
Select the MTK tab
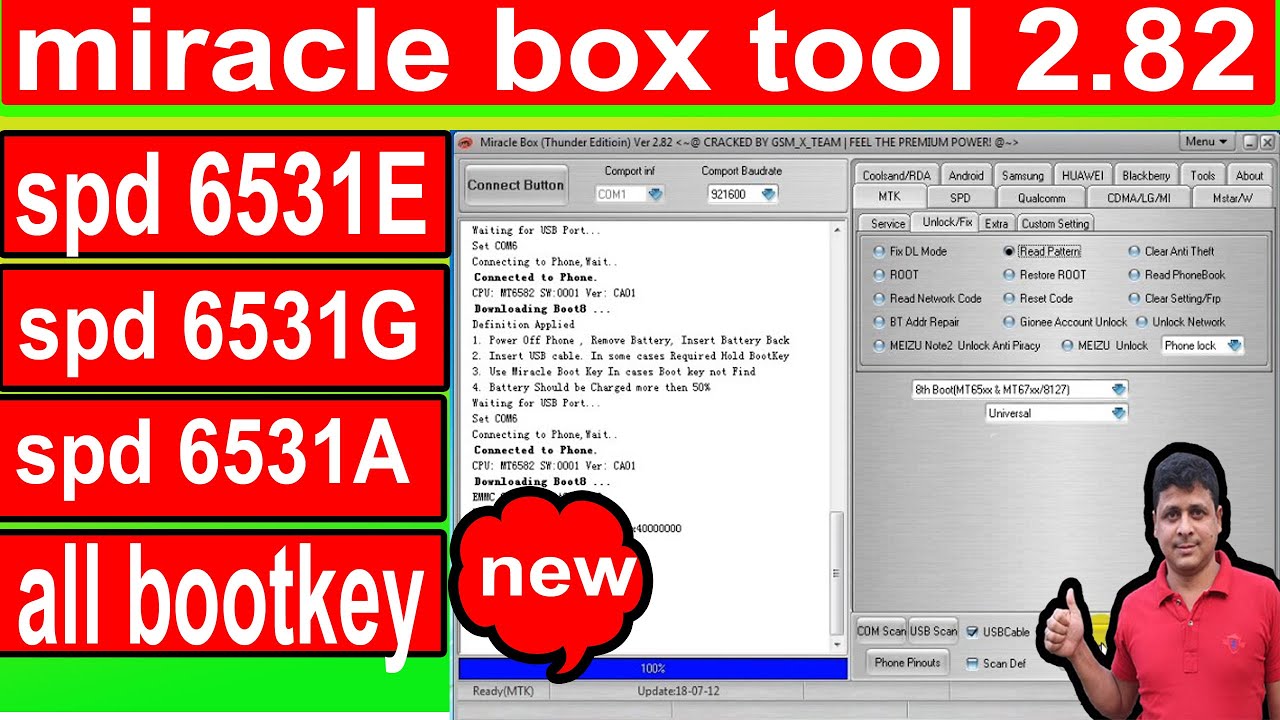coord(889,197)
